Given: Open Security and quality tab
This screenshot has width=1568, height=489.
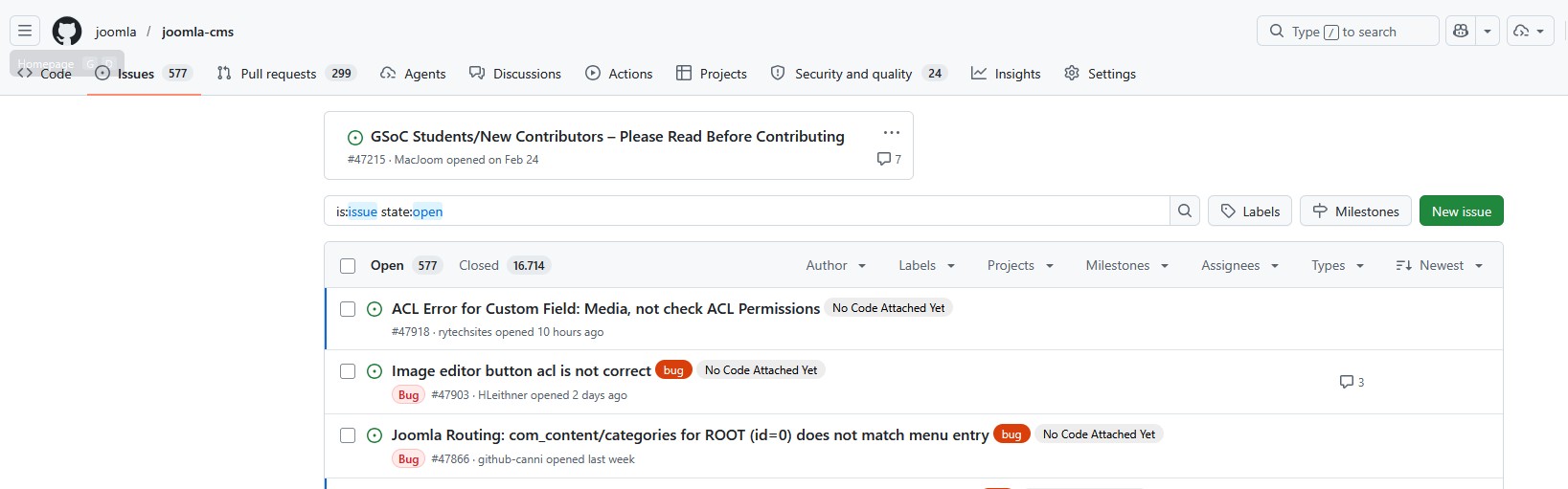Looking at the screenshot, I should [859, 74].
